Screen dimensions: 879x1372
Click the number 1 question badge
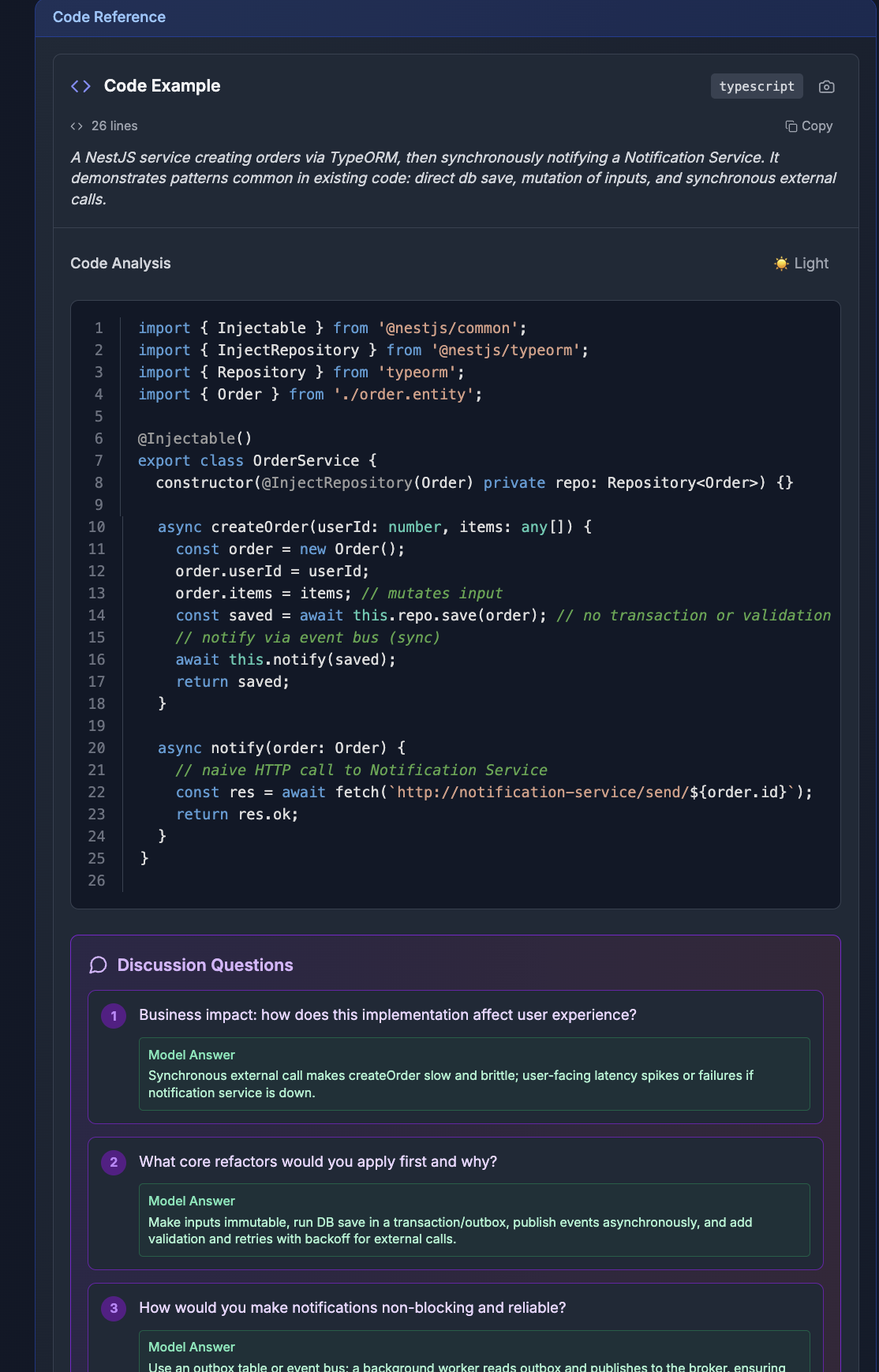(x=114, y=1016)
